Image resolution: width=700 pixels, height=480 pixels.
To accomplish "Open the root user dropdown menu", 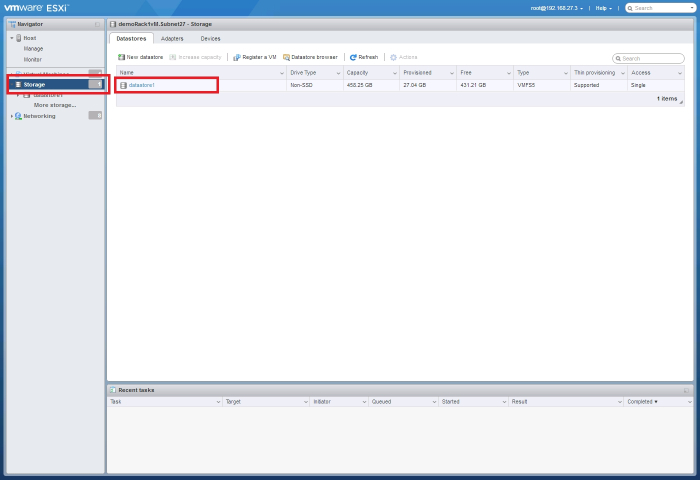I will pyautogui.click(x=557, y=8).
